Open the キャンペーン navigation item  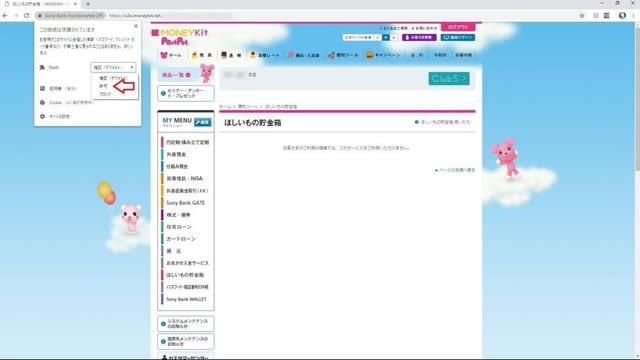(x=383, y=55)
